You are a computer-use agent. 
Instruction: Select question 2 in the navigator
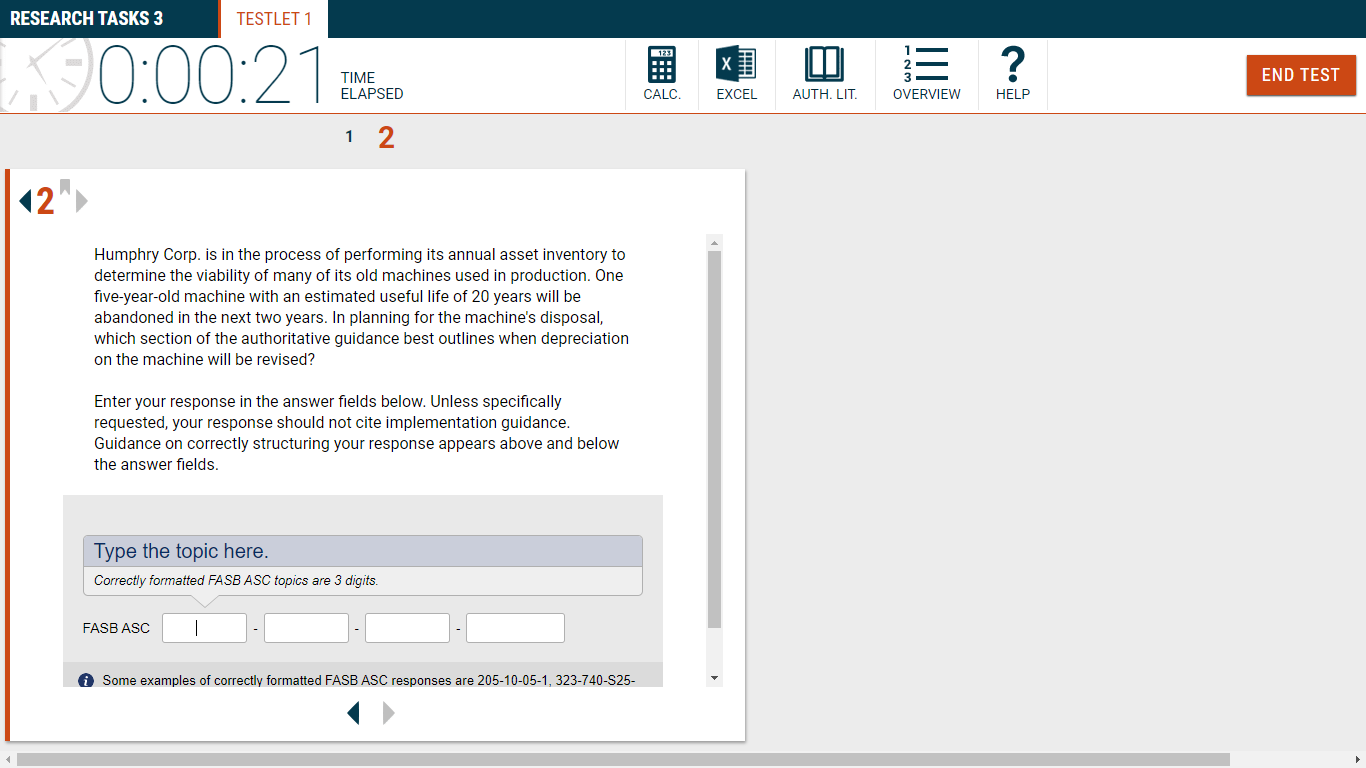pos(386,138)
